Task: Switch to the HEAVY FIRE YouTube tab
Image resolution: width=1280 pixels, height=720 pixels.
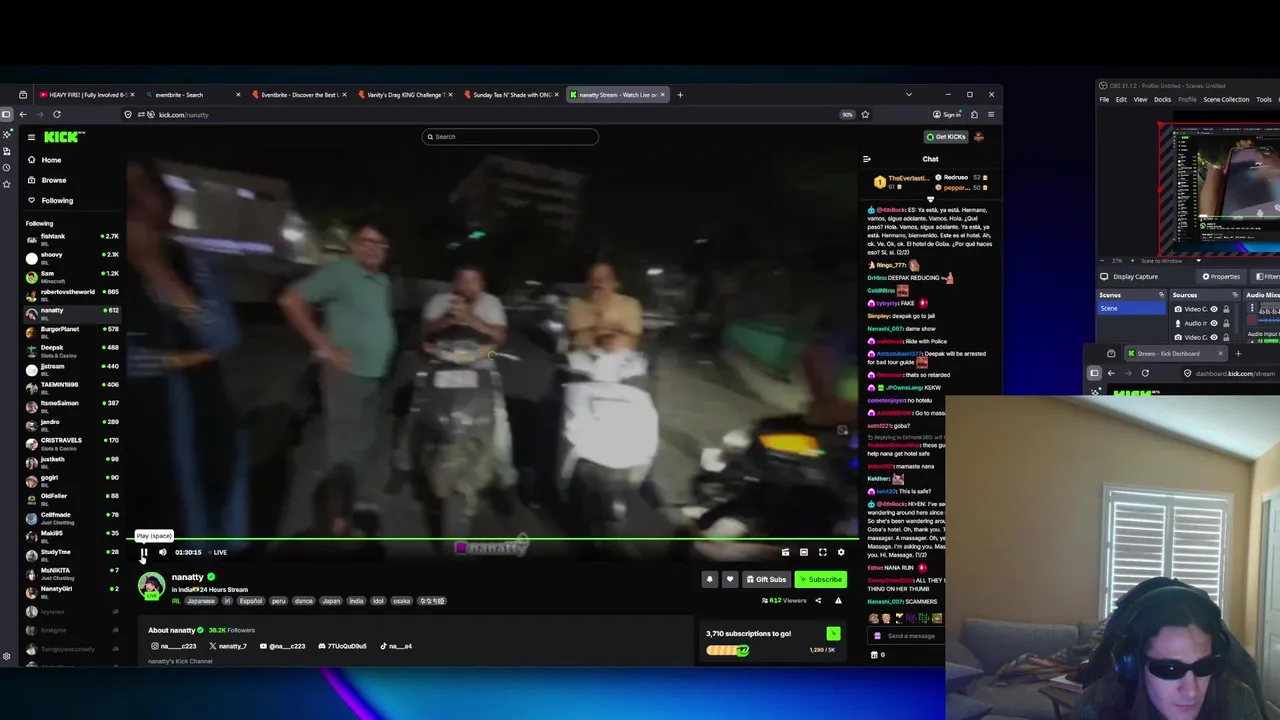Action: click(87, 95)
